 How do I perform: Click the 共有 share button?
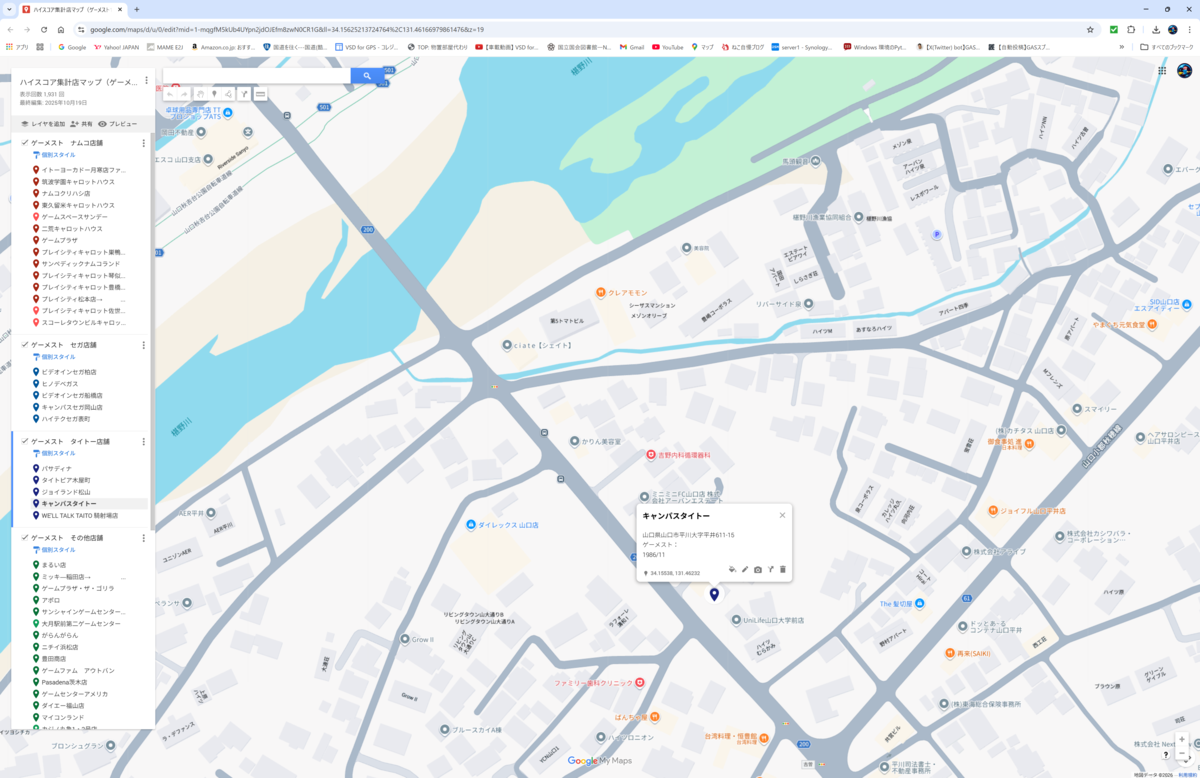[x=82, y=124]
